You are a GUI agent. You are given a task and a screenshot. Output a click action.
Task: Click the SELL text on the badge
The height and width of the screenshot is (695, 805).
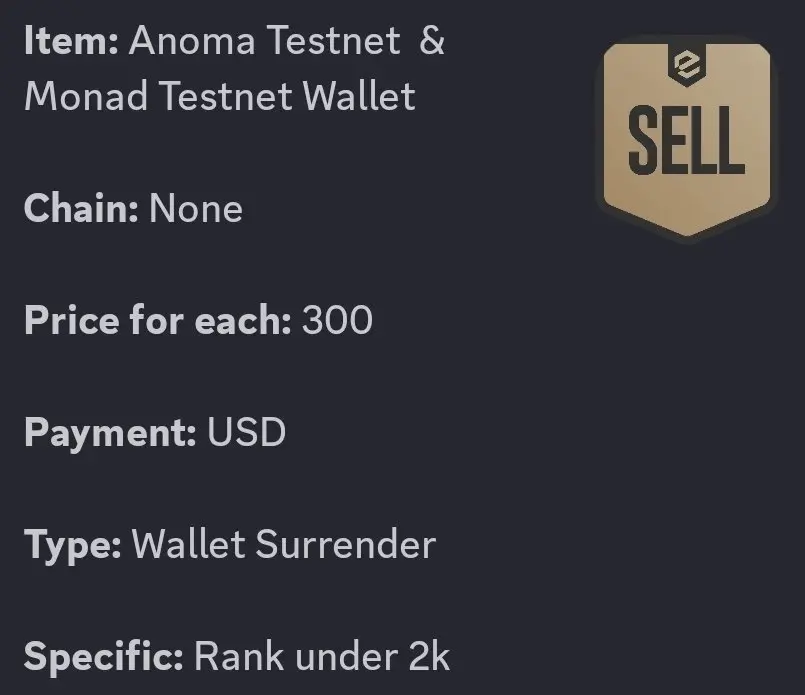(686, 140)
